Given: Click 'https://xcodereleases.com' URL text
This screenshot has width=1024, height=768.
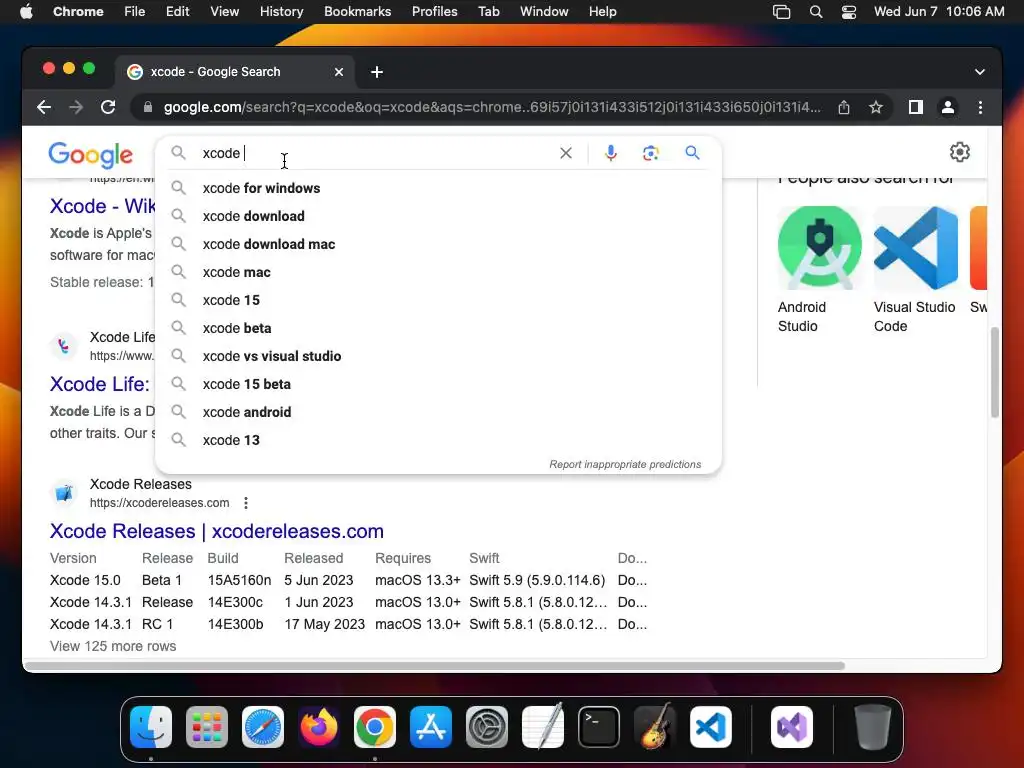Looking at the screenshot, I should 159,503.
